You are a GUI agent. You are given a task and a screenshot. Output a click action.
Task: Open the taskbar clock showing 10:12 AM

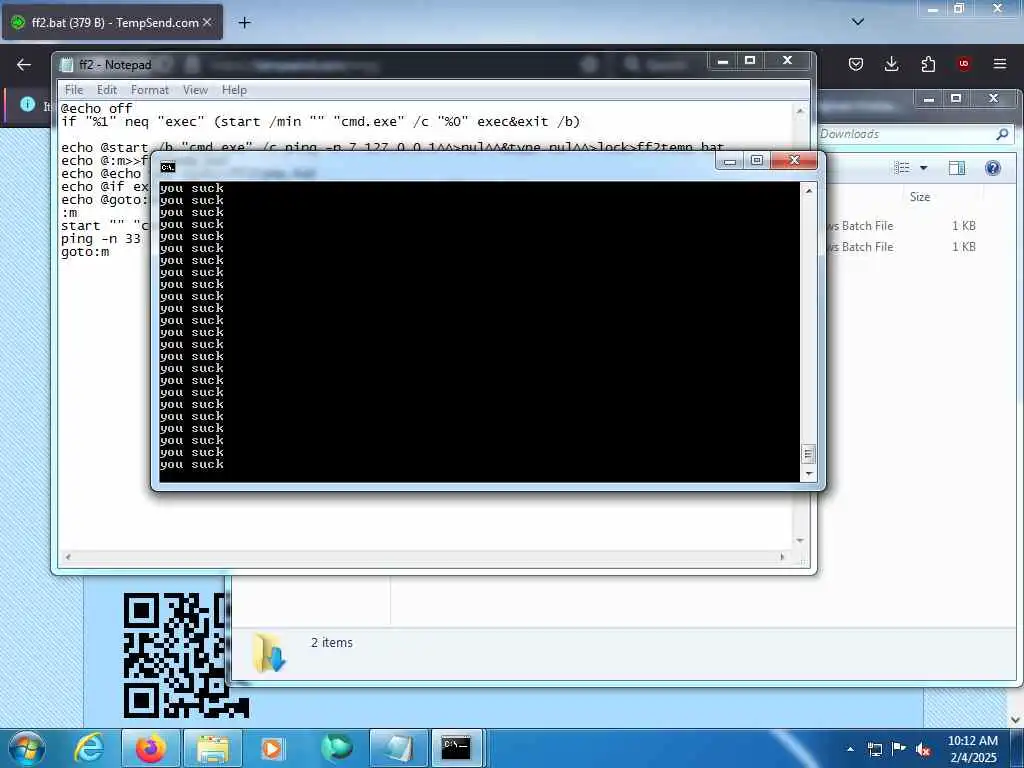972,749
